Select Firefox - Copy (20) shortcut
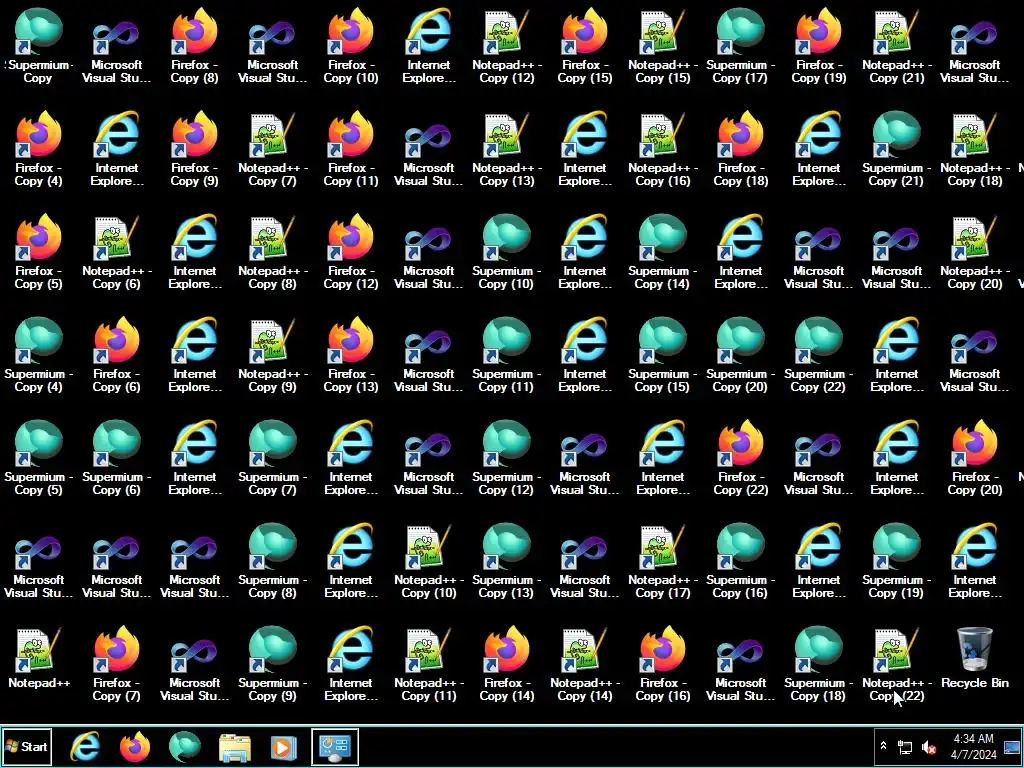This screenshot has width=1024, height=768. (974, 458)
